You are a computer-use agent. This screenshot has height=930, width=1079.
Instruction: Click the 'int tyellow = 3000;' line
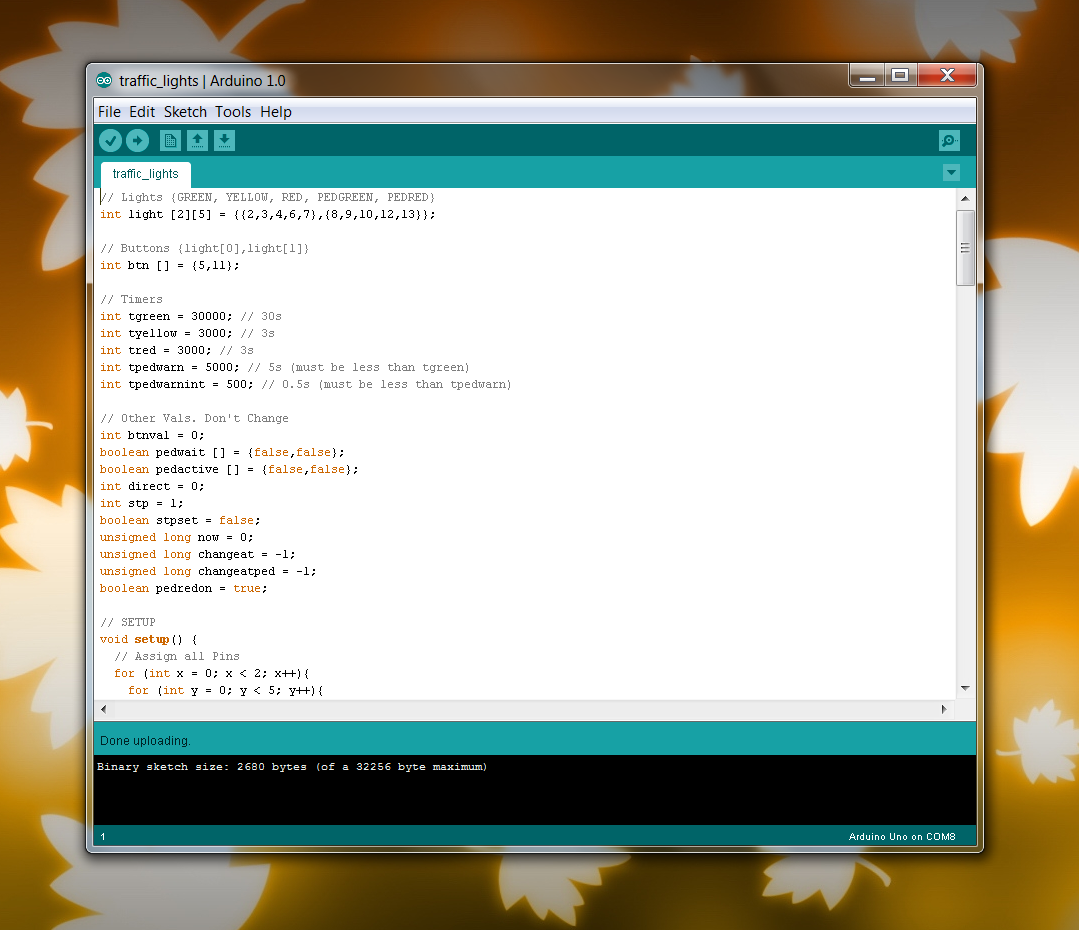pyautogui.click(x=187, y=333)
